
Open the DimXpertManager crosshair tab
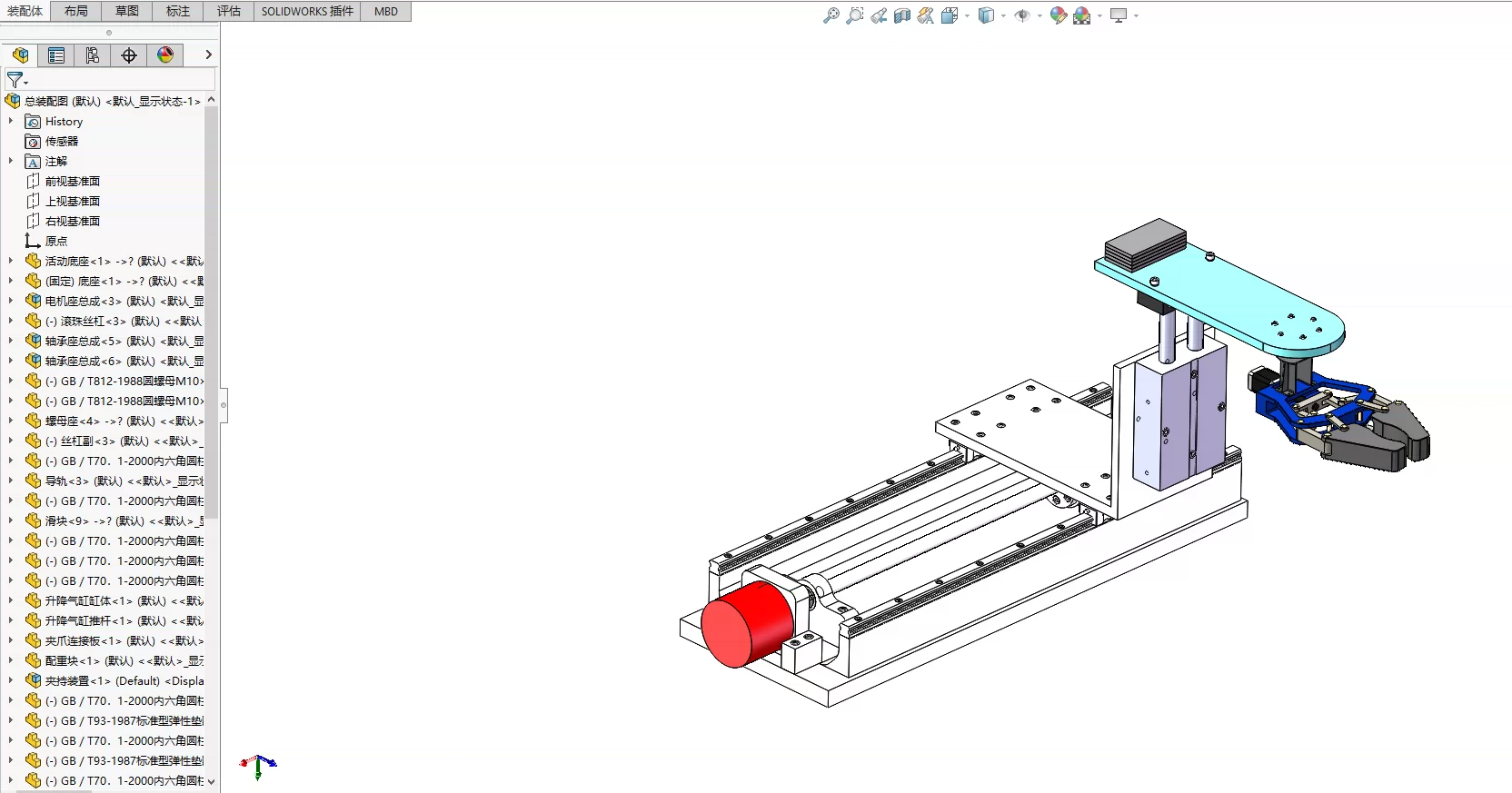129,55
